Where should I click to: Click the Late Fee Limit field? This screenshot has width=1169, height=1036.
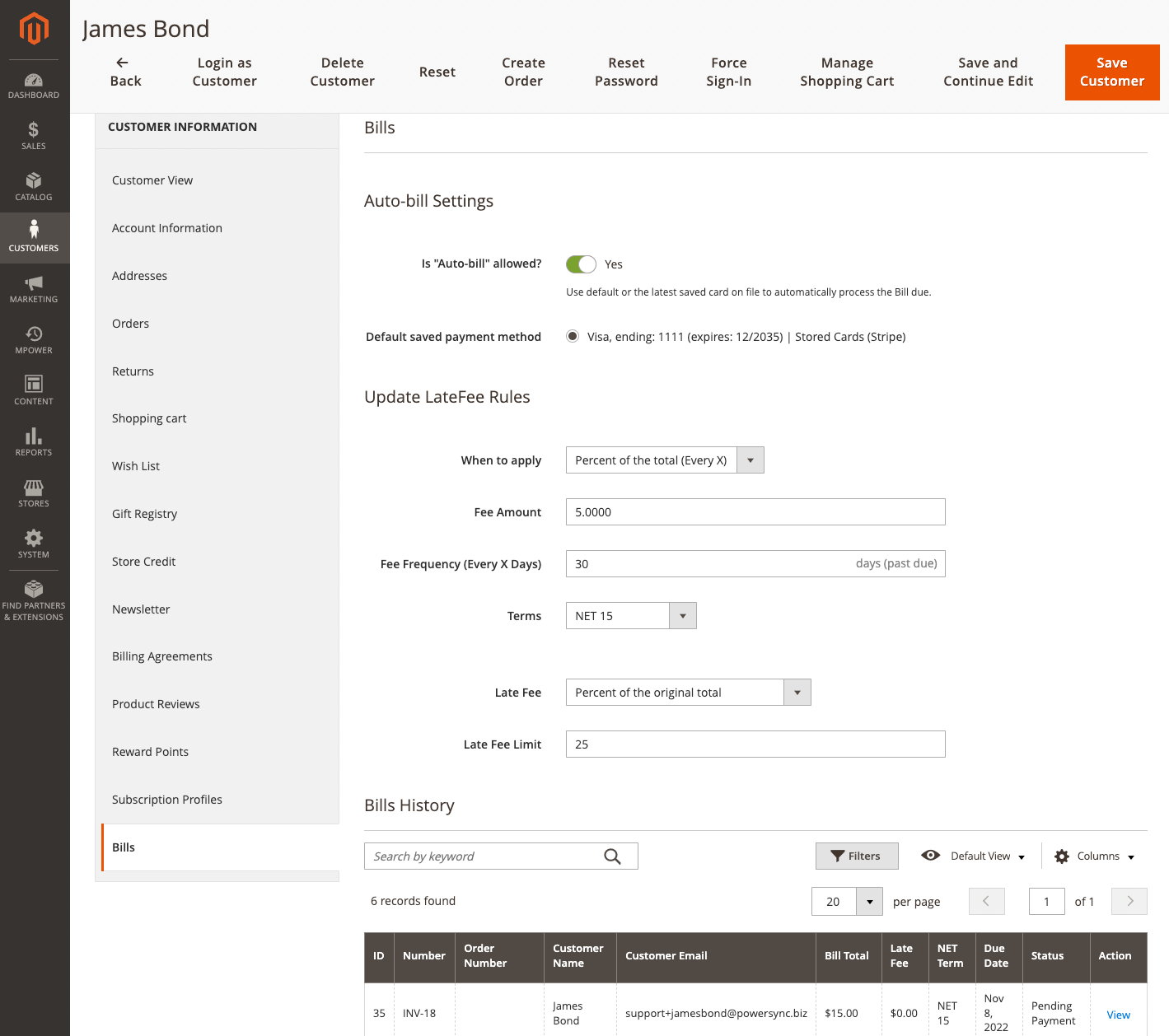point(755,744)
